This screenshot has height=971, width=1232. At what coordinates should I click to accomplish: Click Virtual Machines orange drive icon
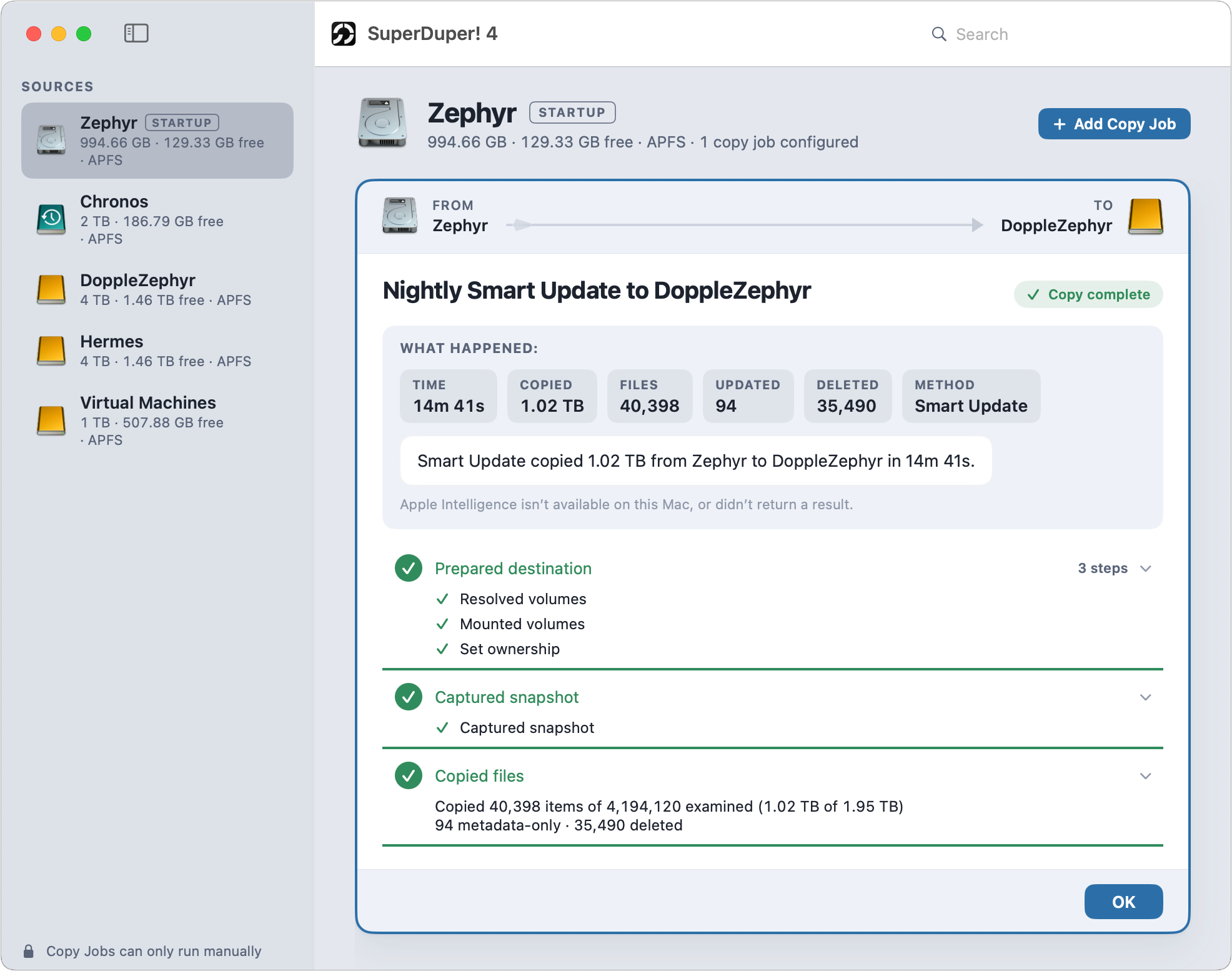[51, 421]
